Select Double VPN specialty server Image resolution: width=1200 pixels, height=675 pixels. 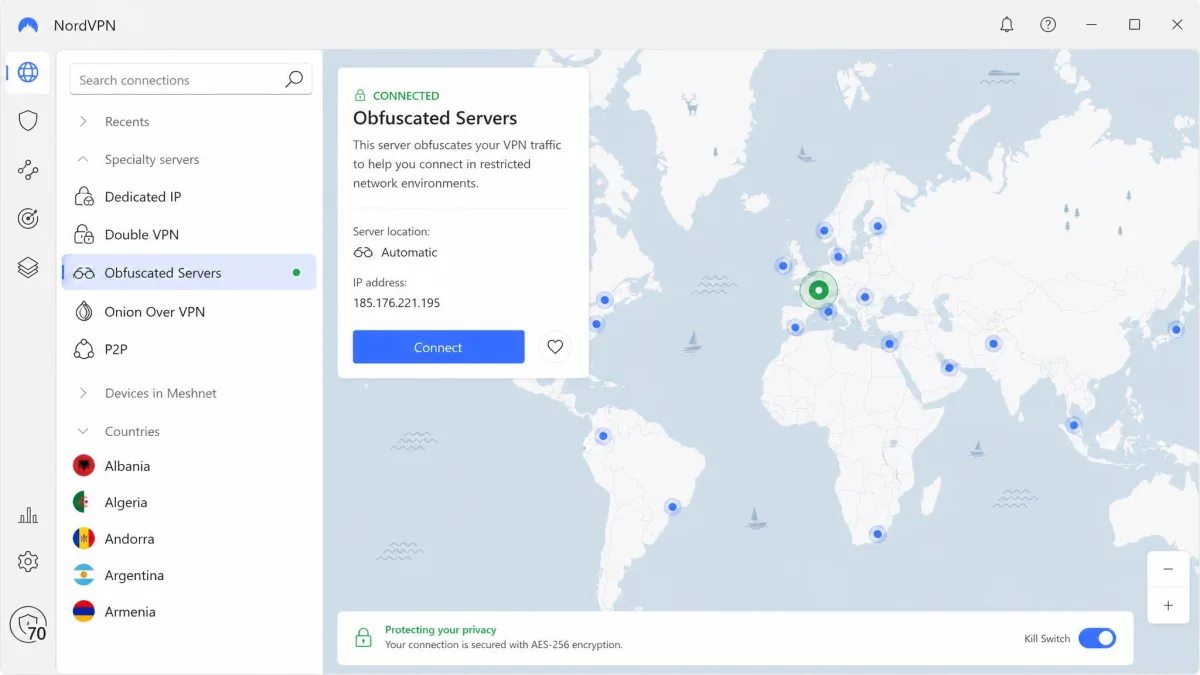pos(189,234)
